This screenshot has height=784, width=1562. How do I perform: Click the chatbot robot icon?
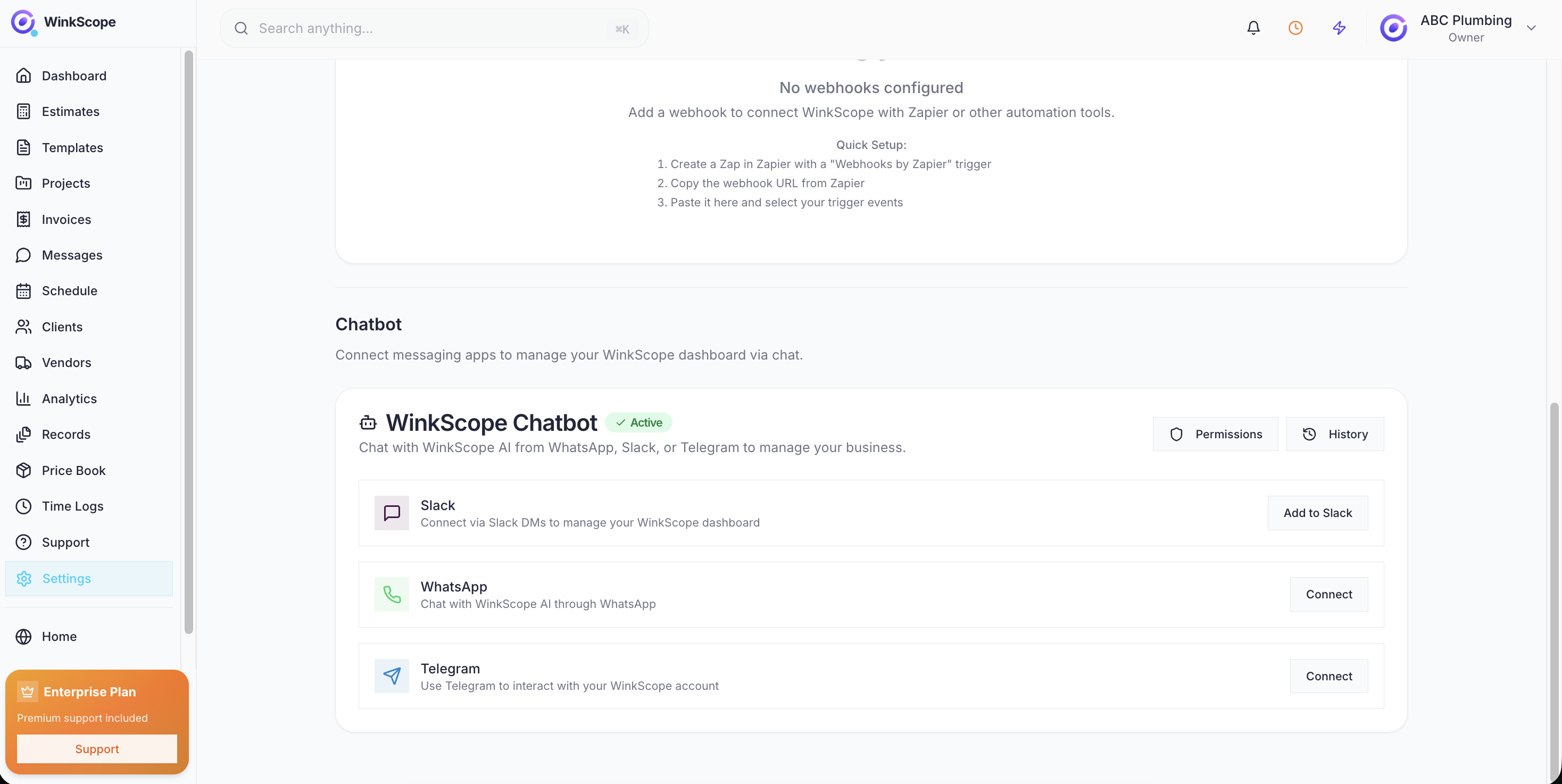(x=368, y=423)
